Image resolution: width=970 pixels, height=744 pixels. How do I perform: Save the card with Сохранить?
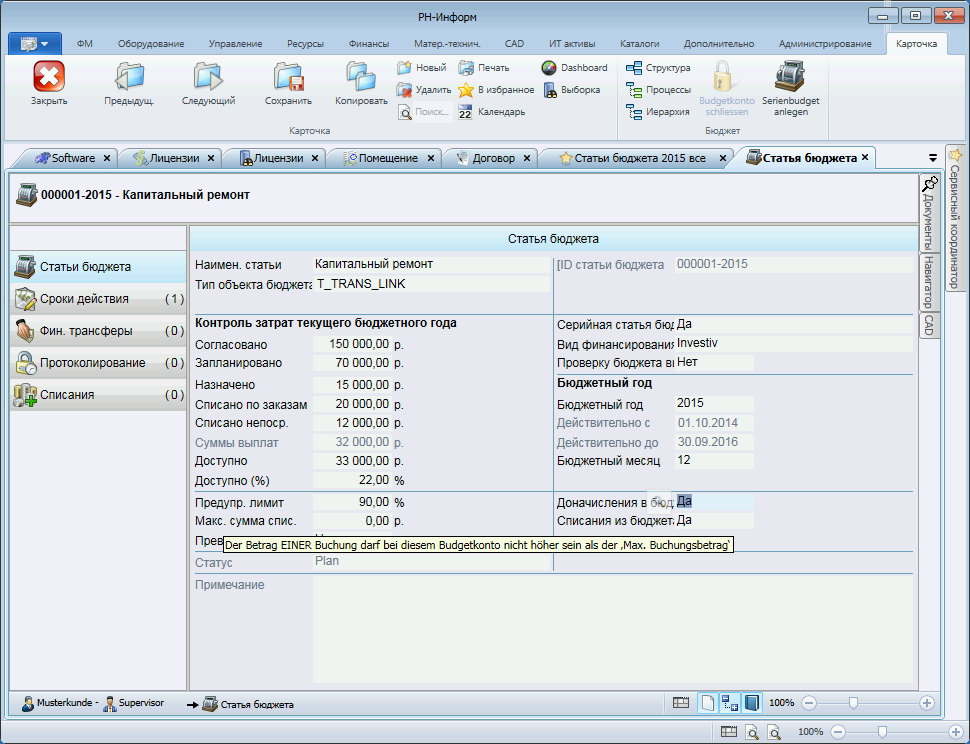tap(288, 79)
